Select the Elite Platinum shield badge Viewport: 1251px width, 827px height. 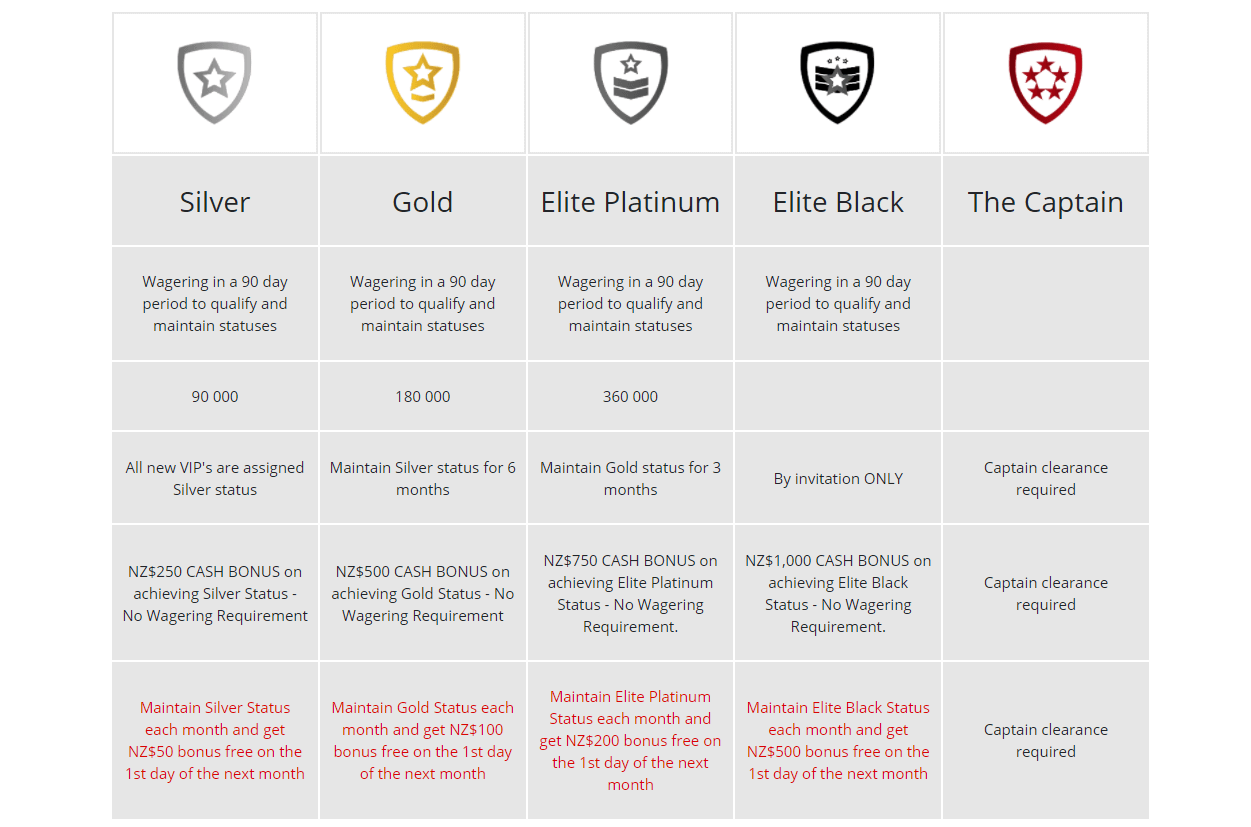point(630,83)
